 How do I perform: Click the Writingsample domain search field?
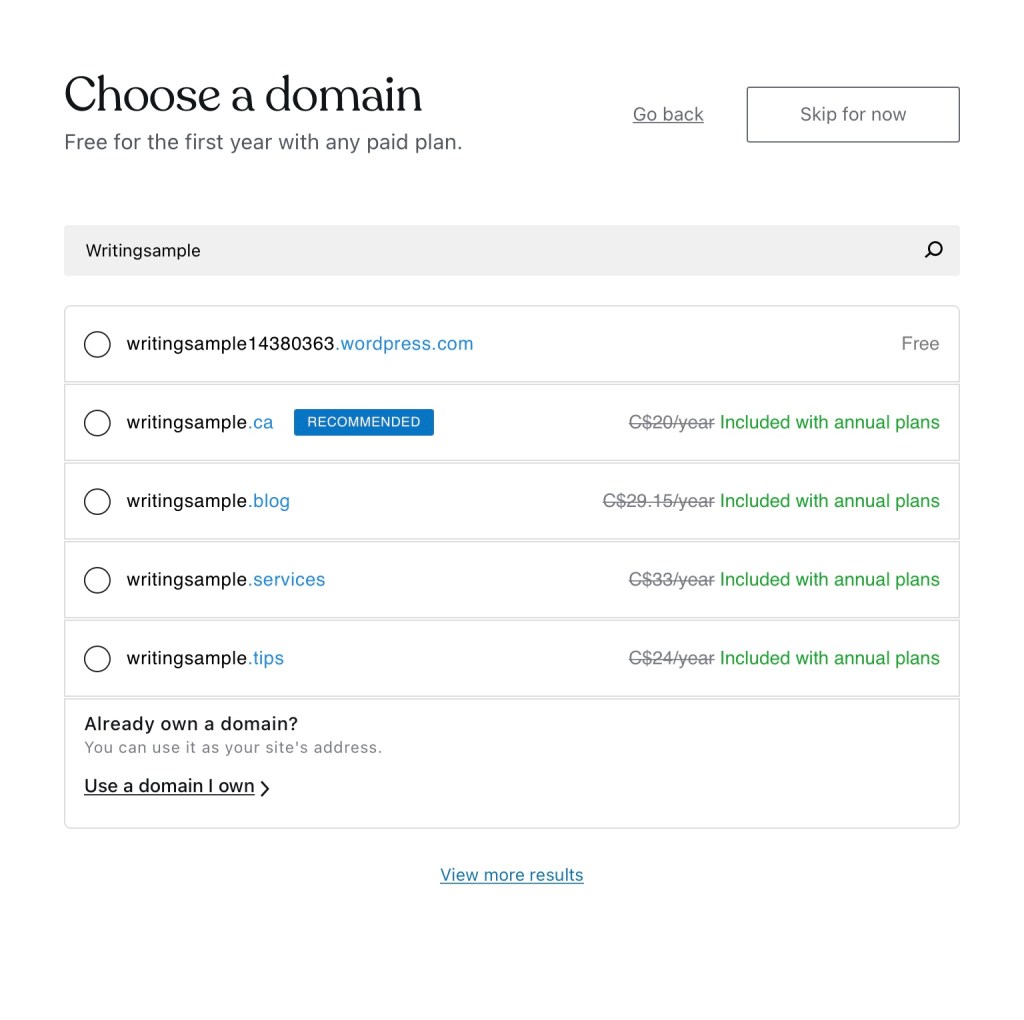(x=480, y=250)
